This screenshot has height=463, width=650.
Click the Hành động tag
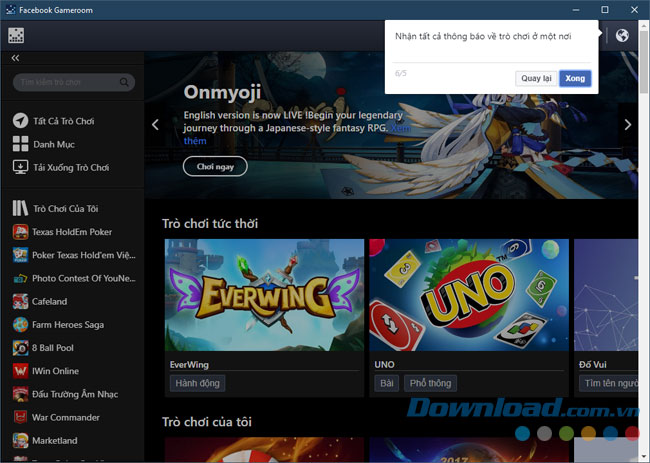click(197, 383)
